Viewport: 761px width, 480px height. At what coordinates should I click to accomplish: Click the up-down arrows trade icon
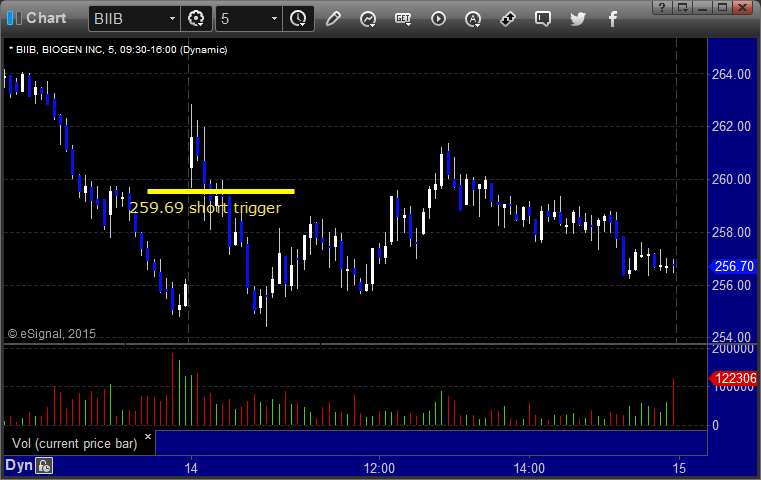508,19
